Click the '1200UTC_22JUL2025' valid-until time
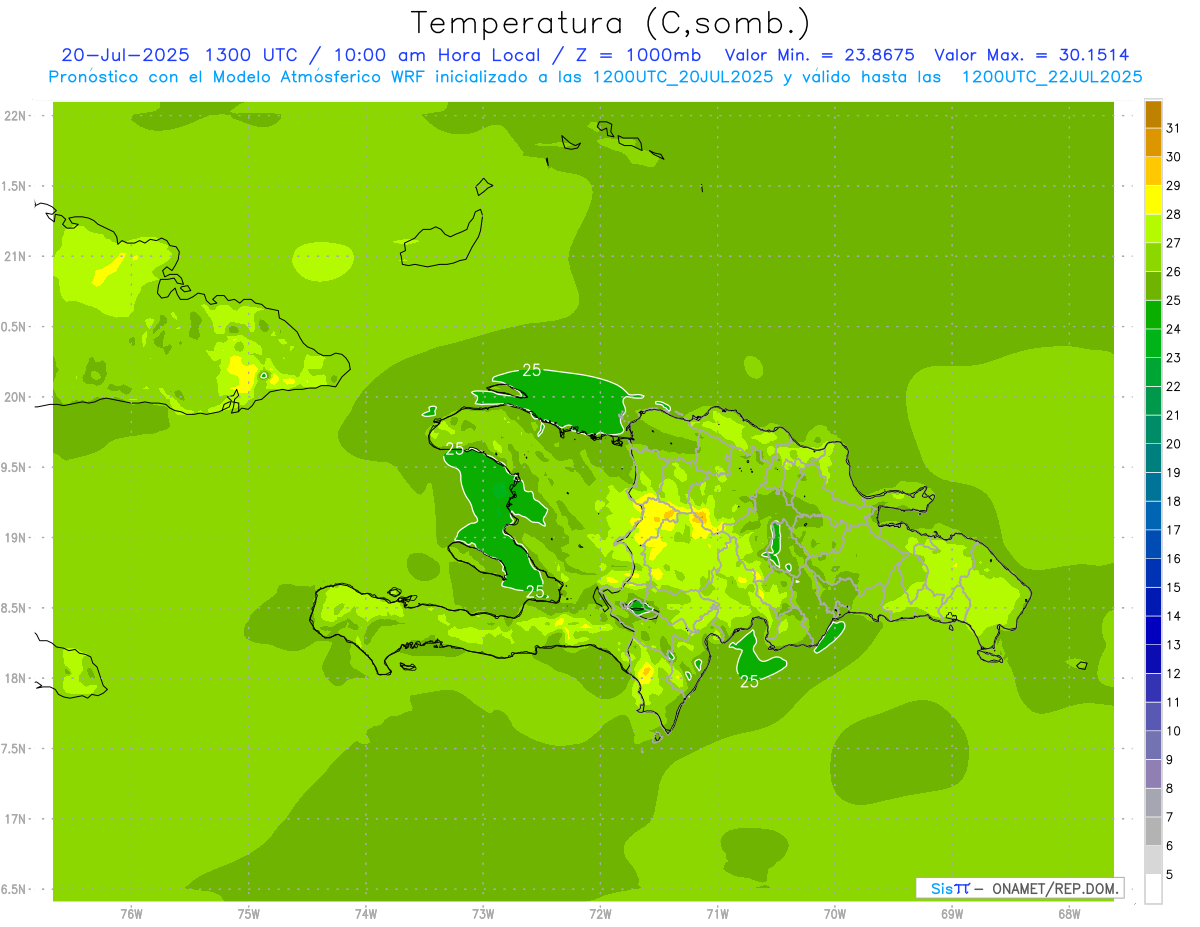The height and width of the screenshot is (927, 1200). coord(1052,77)
